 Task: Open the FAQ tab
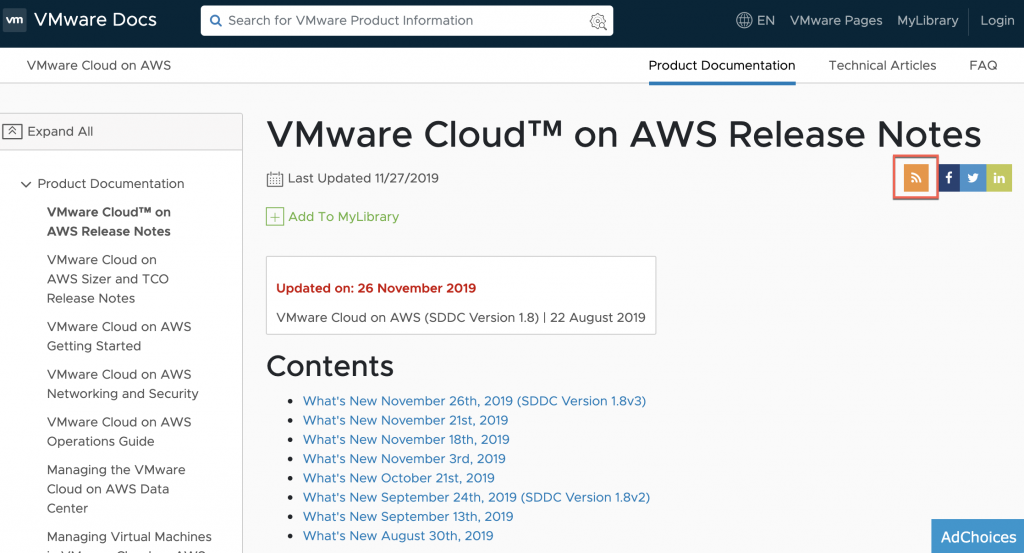(x=983, y=66)
